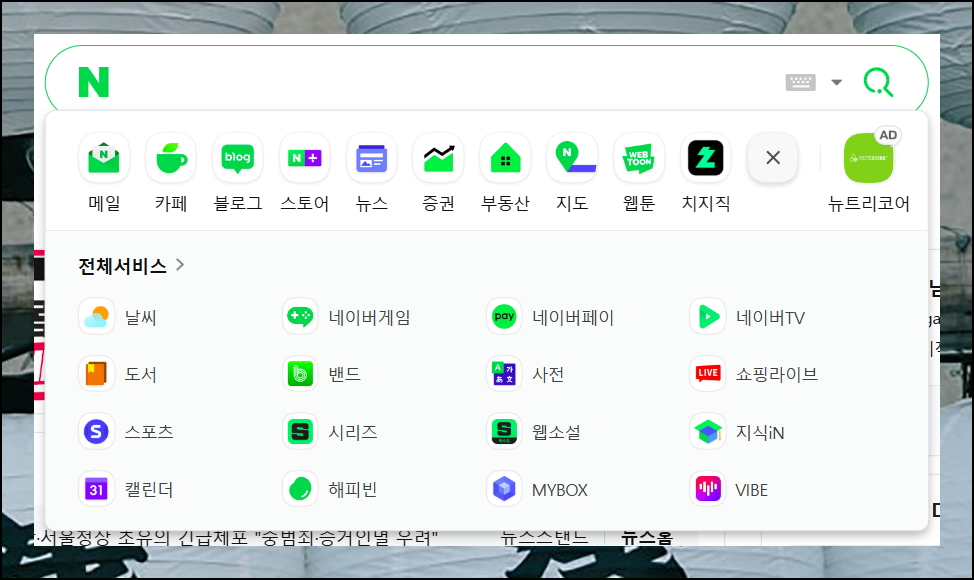Click the 웹소설 text label
974x580 pixels.
pyautogui.click(x=556, y=432)
